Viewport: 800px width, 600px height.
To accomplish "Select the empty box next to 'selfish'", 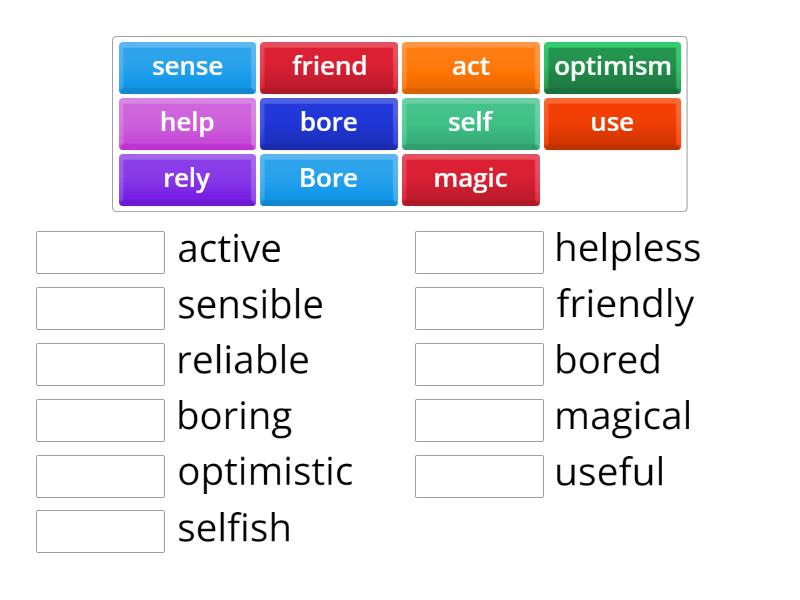I will pos(100,531).
